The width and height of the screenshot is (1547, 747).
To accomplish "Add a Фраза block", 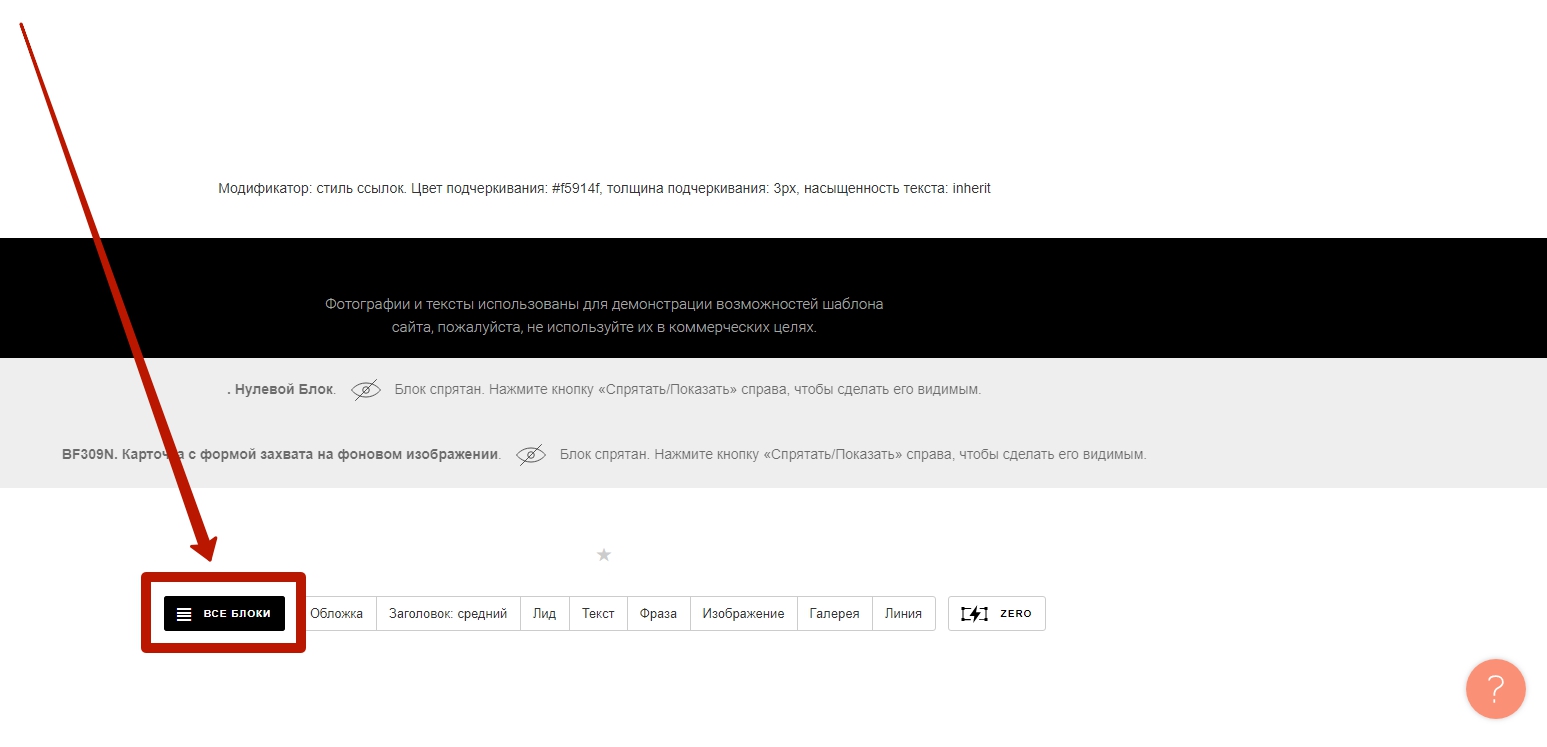I will click(659, 614).
